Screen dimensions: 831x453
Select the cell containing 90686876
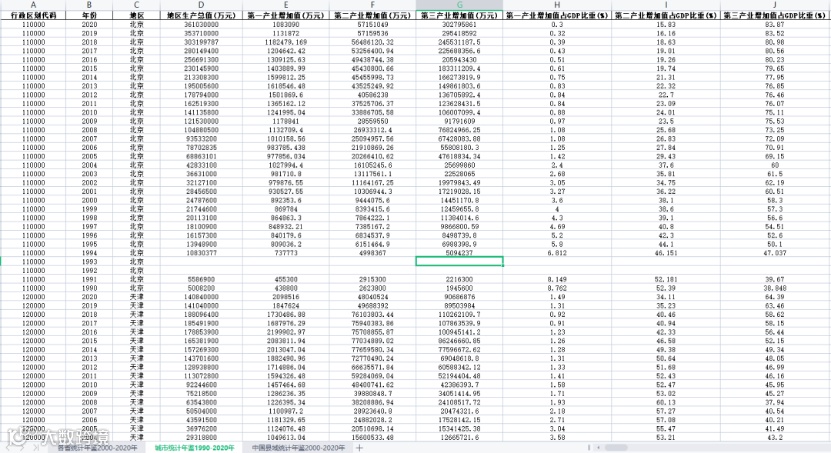pyautogui.click(x=459, y=297)
